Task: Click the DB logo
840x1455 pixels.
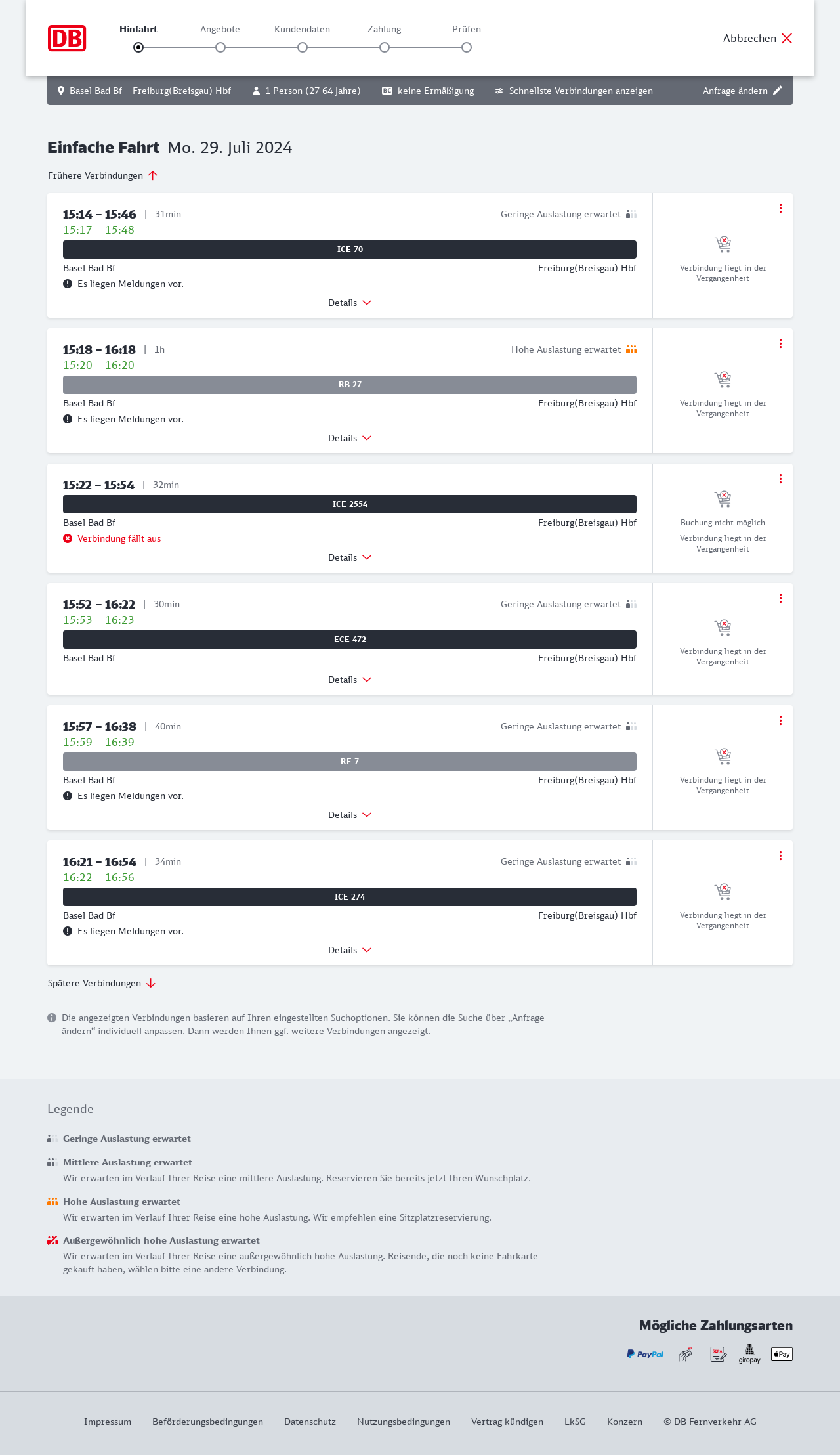Action: click(x=67, y=38)
